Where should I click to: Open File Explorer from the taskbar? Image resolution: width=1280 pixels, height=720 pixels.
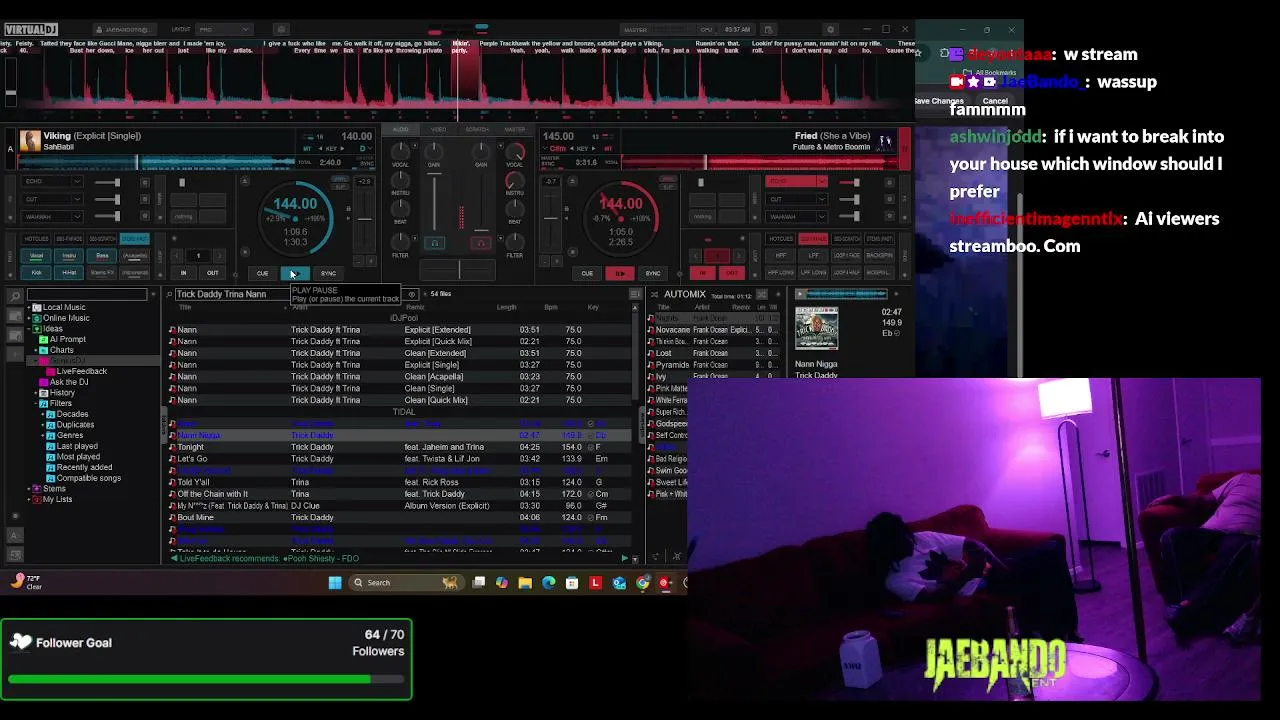point(525,583)
